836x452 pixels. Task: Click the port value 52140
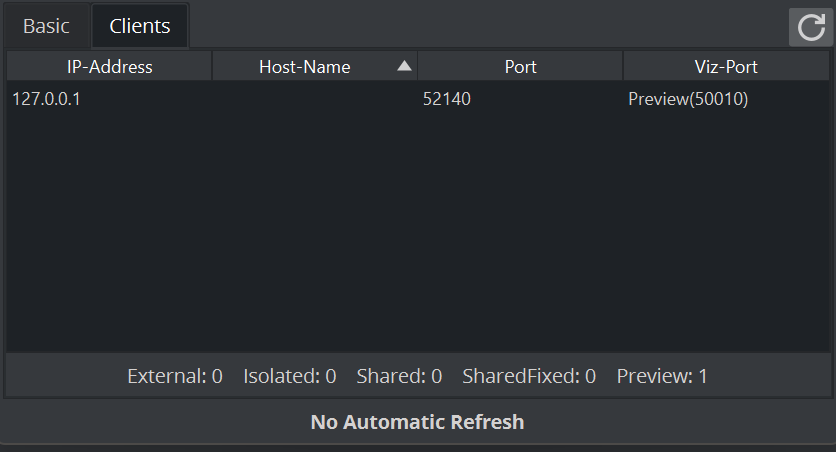[x=447, y=99]
